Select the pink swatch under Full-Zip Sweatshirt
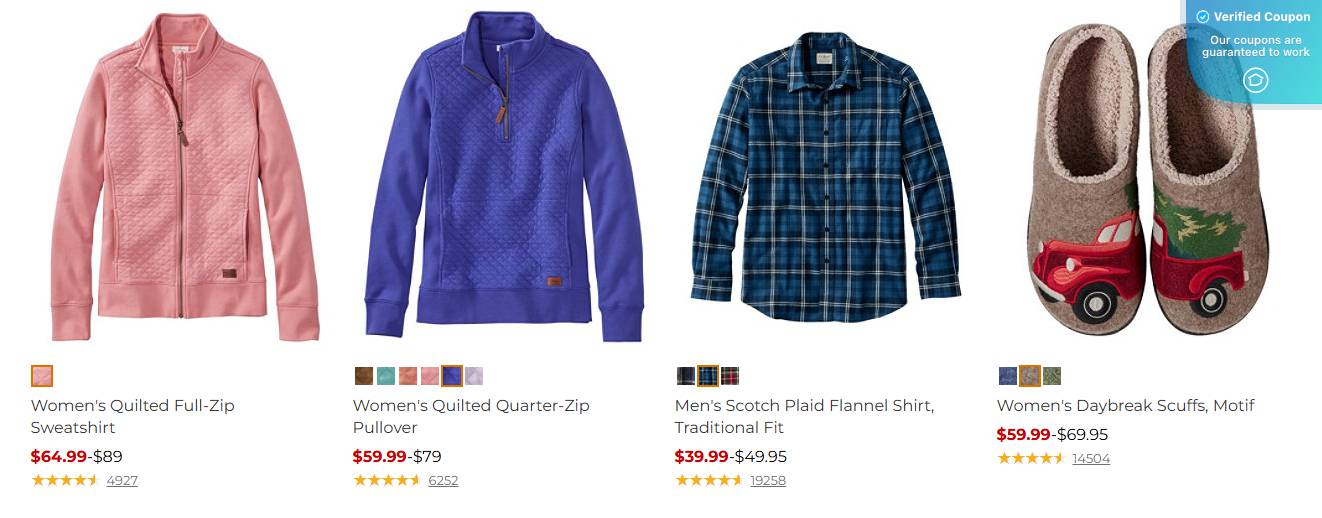Screen dimensions: 1322x518 [x=42, y=376]
